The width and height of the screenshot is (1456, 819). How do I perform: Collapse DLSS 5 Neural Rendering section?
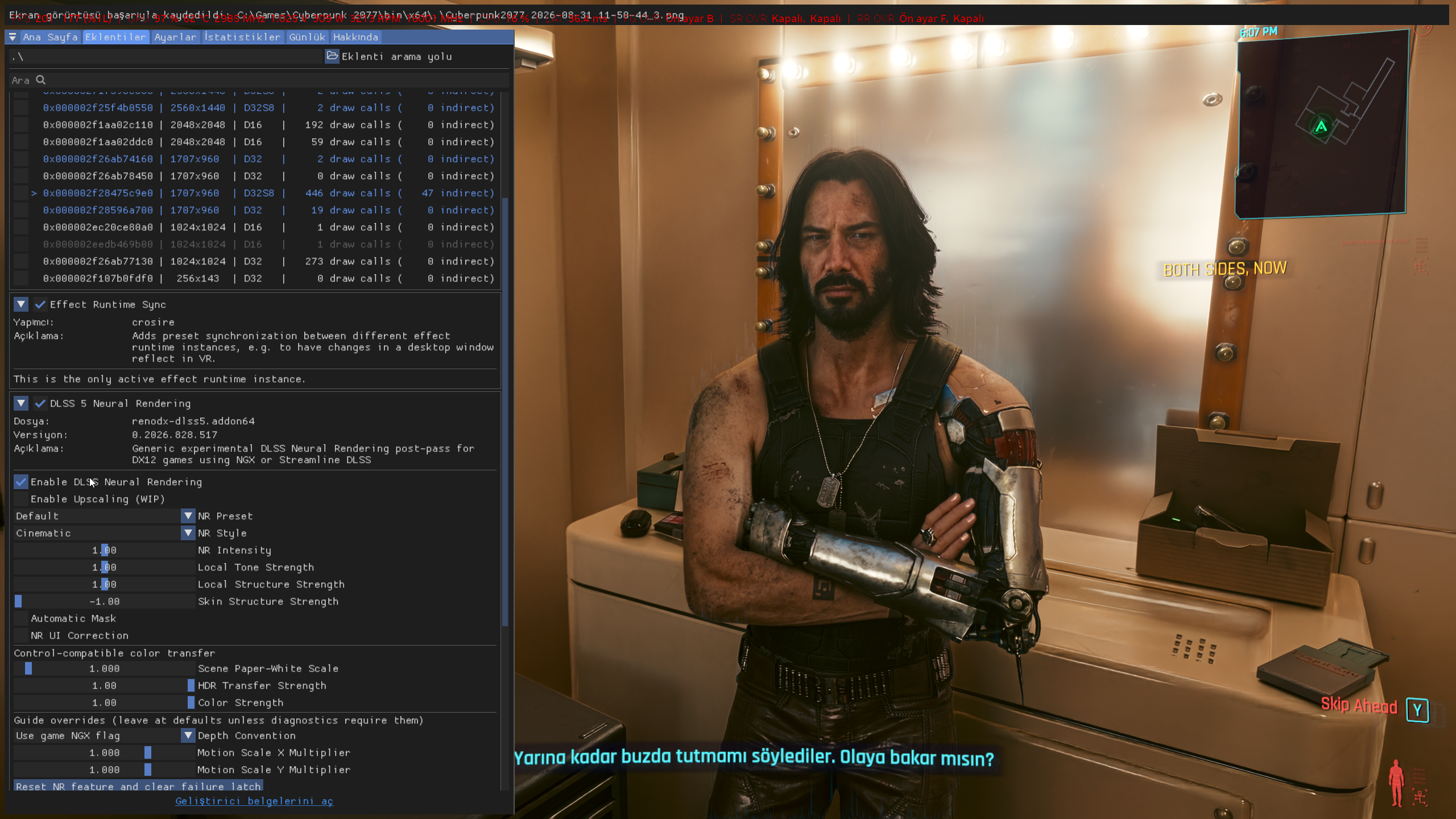(x=21, y=404)
